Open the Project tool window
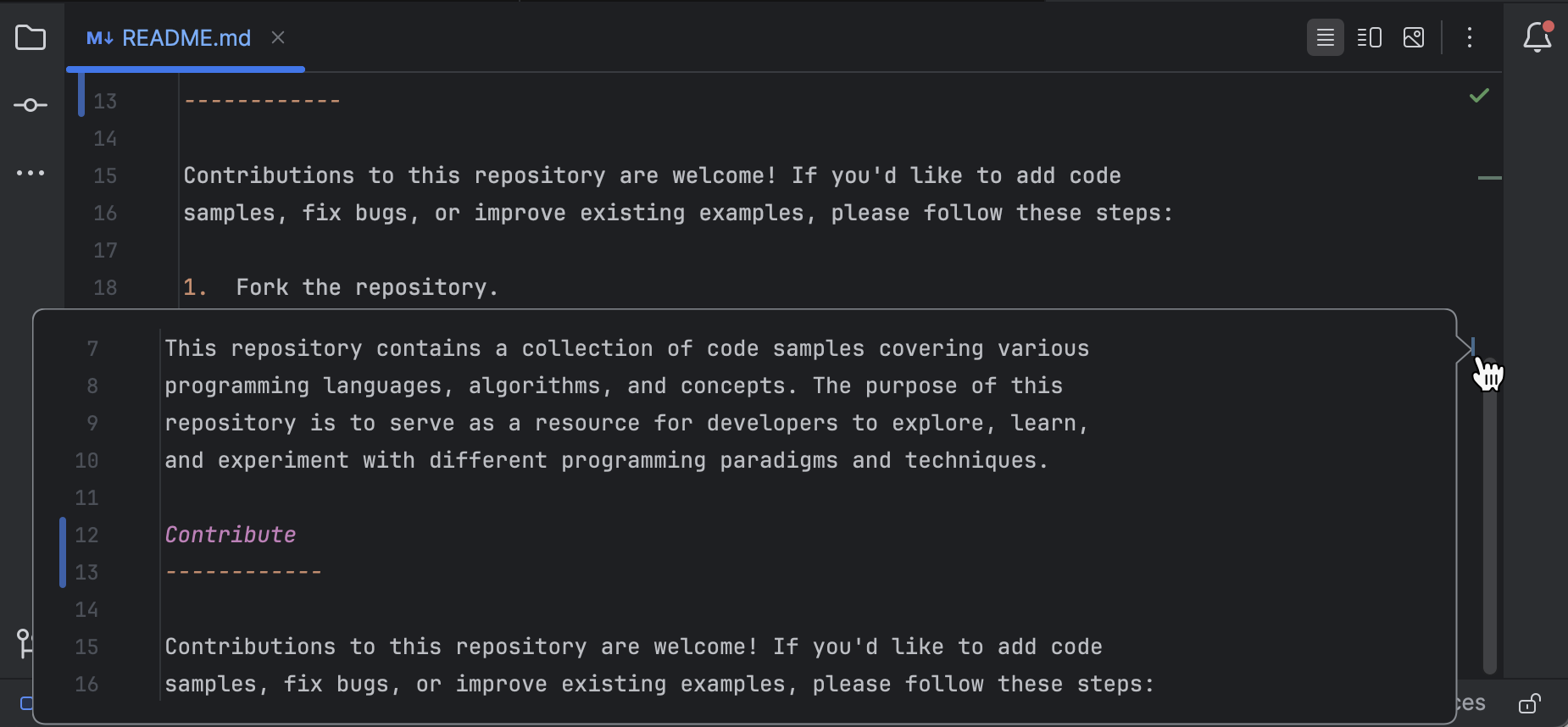 click(31, 37)
